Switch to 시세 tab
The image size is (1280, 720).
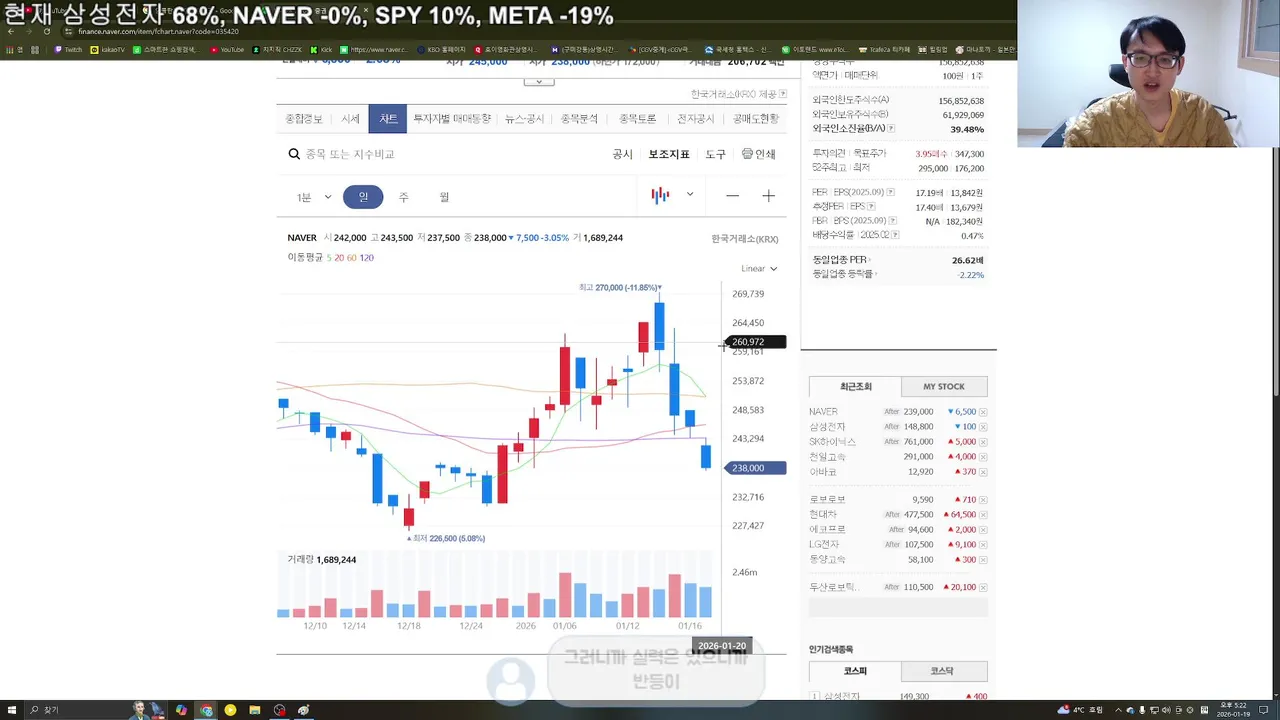click(350, 119)
